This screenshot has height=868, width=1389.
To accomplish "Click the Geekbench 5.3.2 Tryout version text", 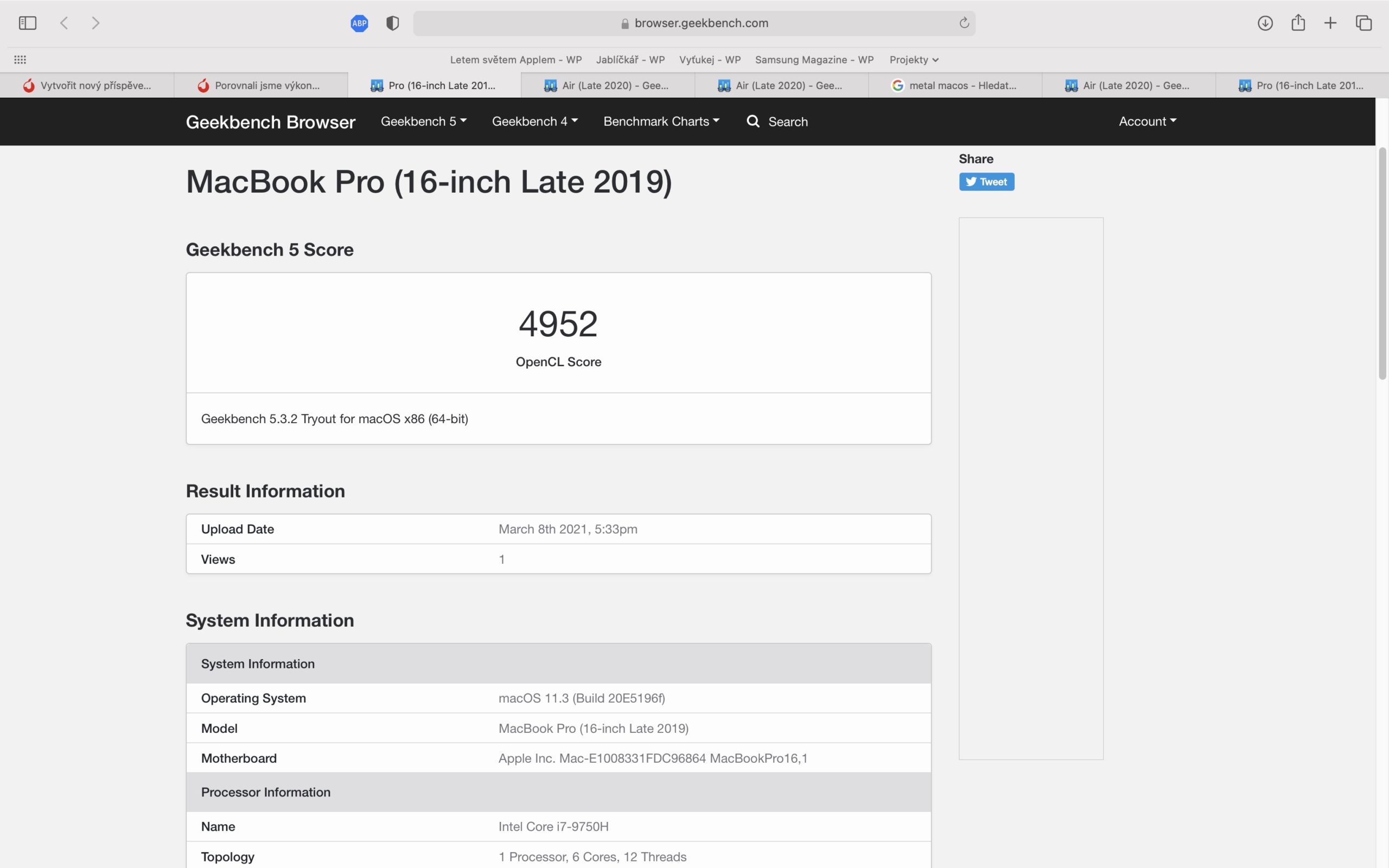I will coord(335,418).
